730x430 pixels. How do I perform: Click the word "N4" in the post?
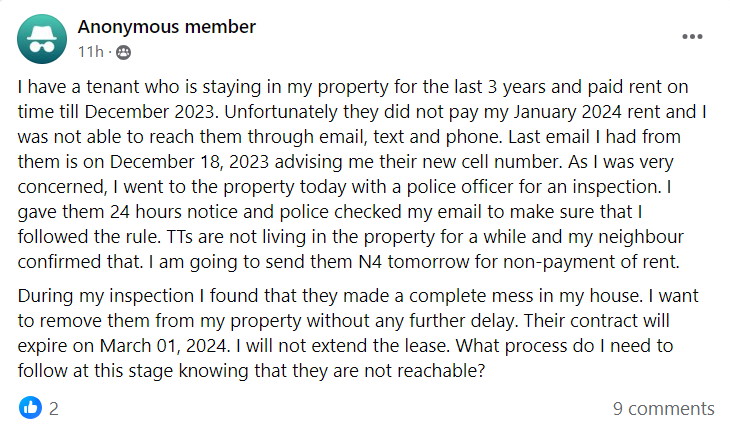(x=370, y=262)
